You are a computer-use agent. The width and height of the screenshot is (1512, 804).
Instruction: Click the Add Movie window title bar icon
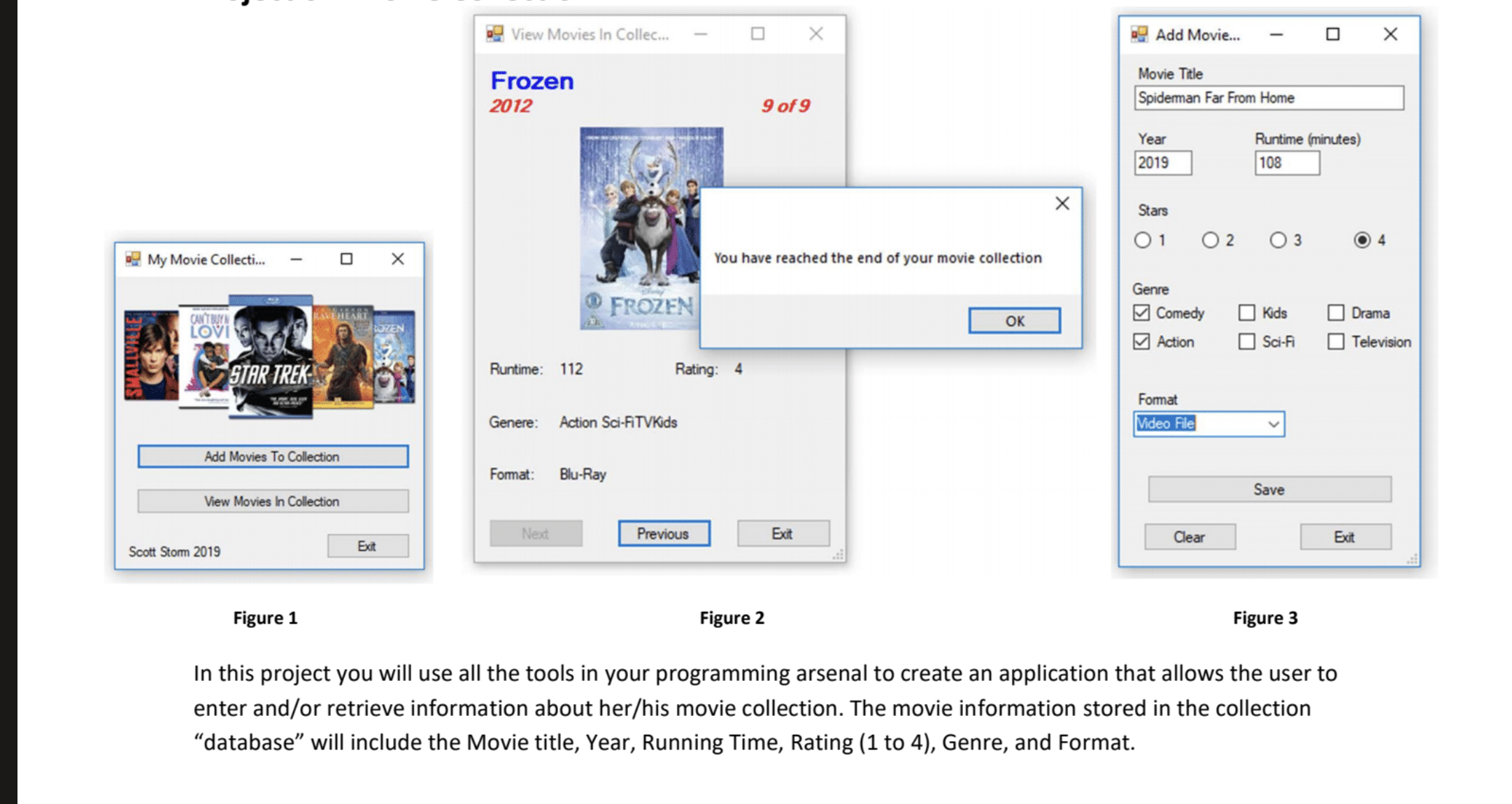click(x=1139, y=34)
